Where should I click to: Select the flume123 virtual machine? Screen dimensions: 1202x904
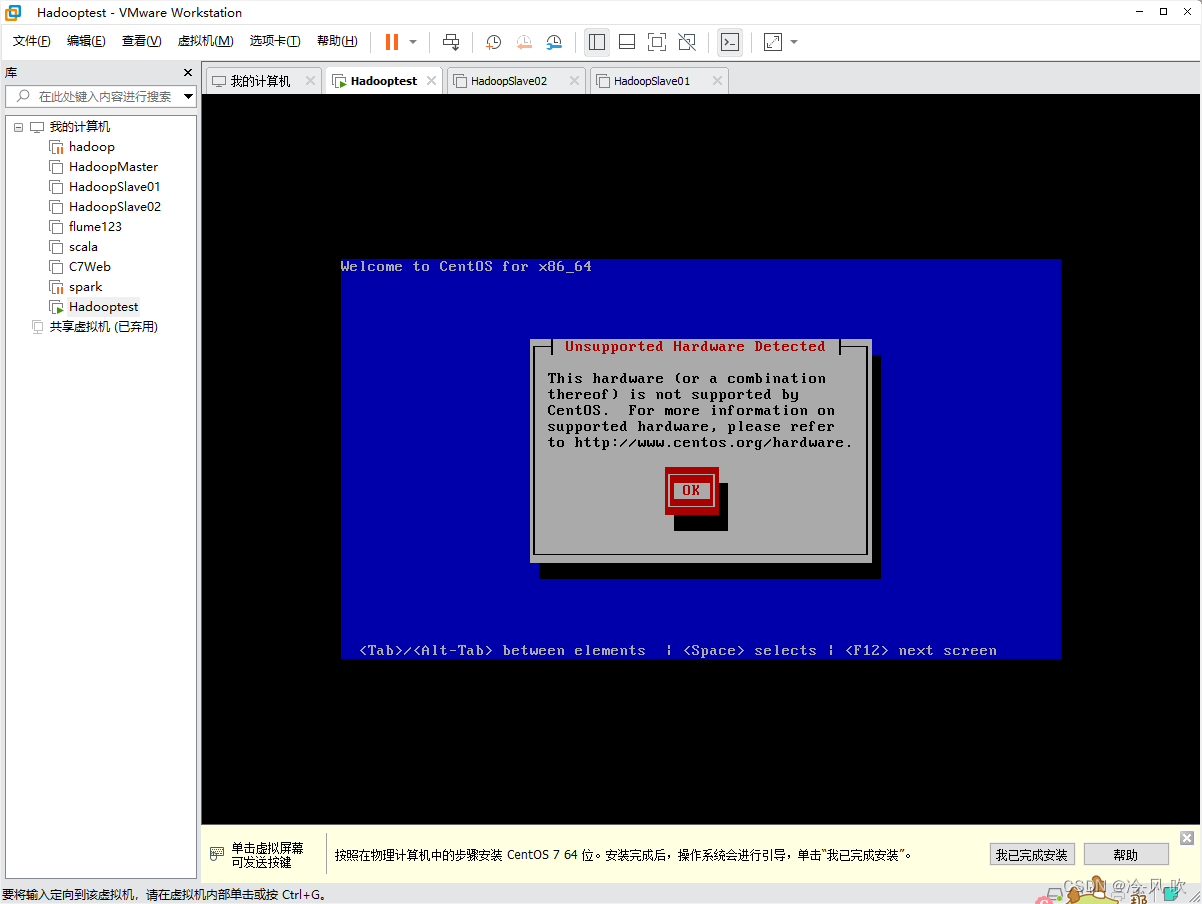click(x=95, y=227)
